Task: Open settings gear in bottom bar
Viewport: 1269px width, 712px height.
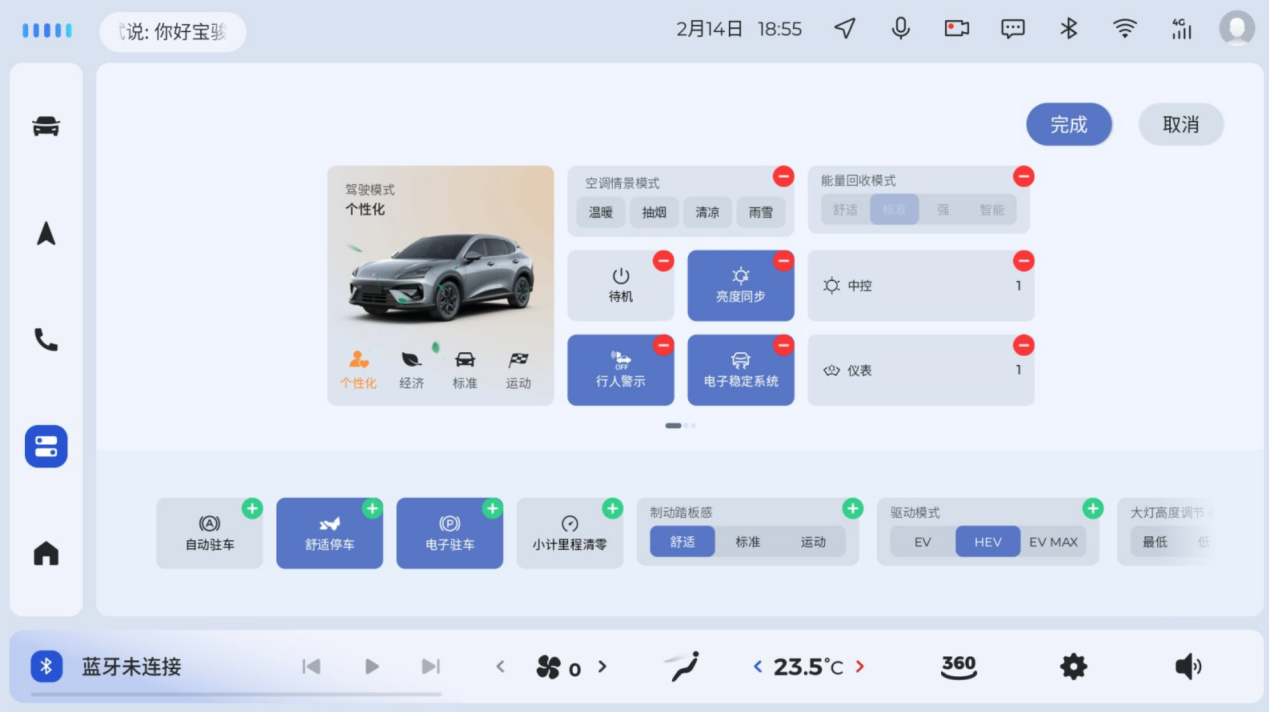Action: [1073, 667]
